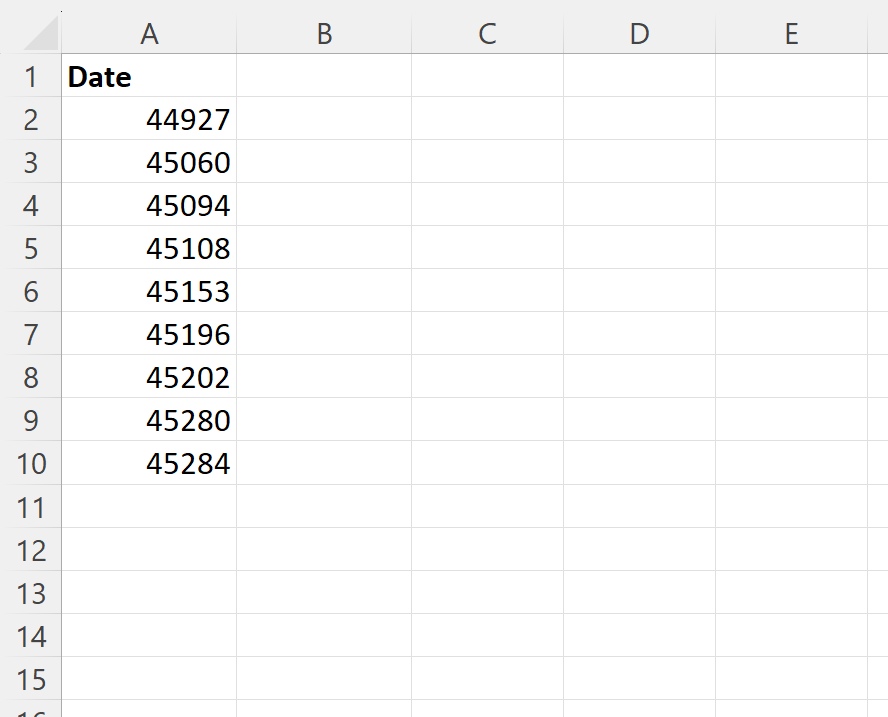Select cell containing 45060

(x=149, y=163)
